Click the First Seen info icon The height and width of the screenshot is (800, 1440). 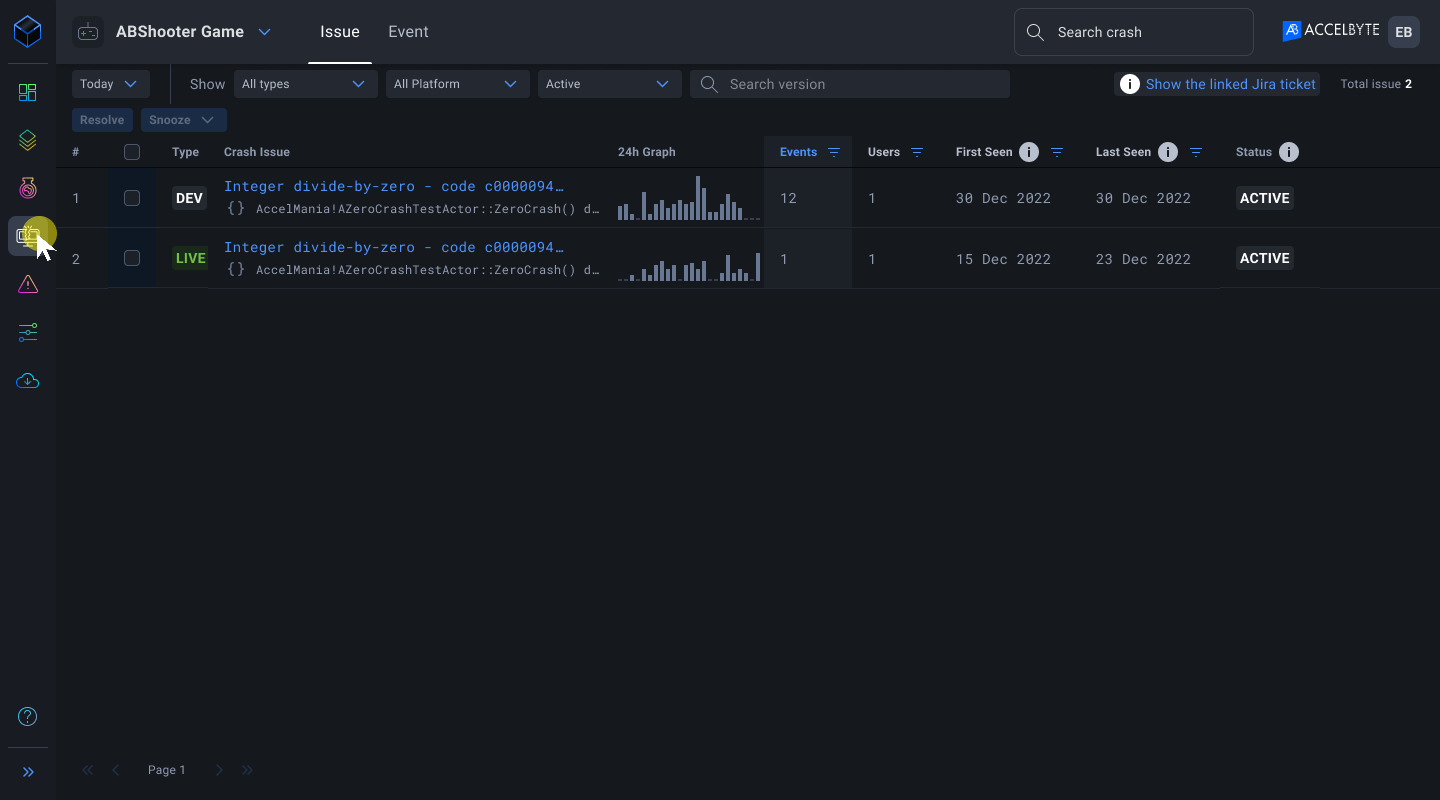click(x=1029, y=152)
